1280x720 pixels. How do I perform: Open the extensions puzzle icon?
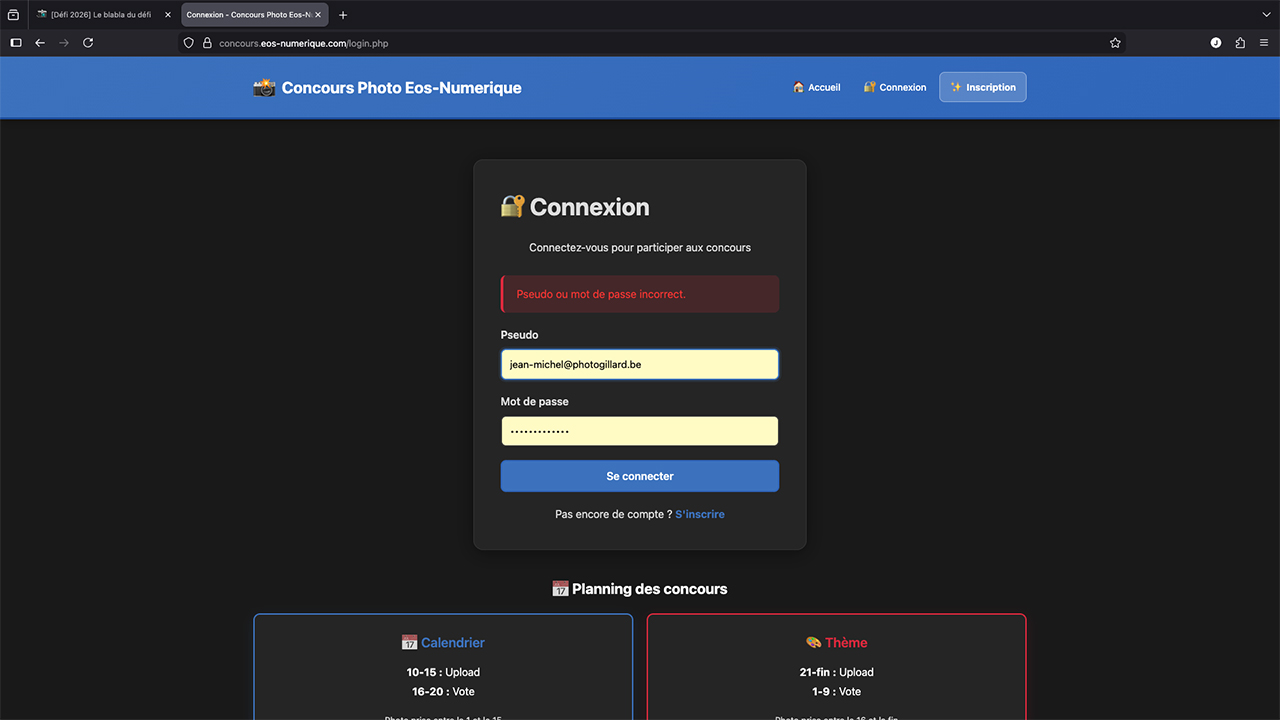point(1240,43)
